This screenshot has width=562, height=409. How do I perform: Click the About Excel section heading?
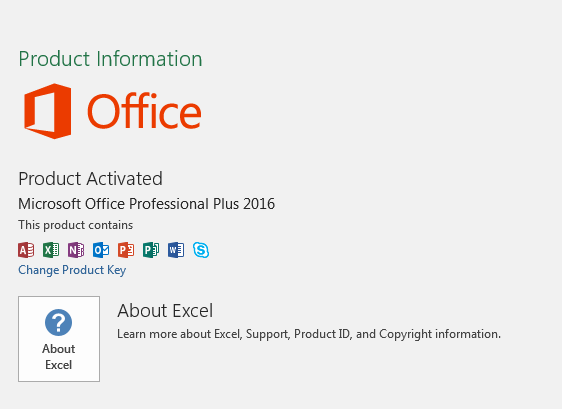[x=165, y=310]
